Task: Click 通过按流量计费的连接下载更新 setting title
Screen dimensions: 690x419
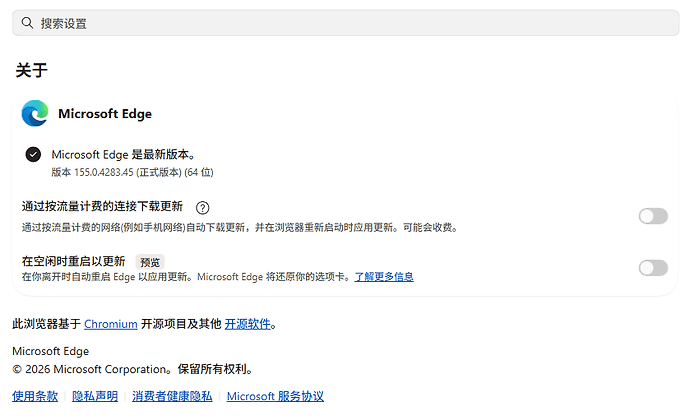Action: point(102,206)
